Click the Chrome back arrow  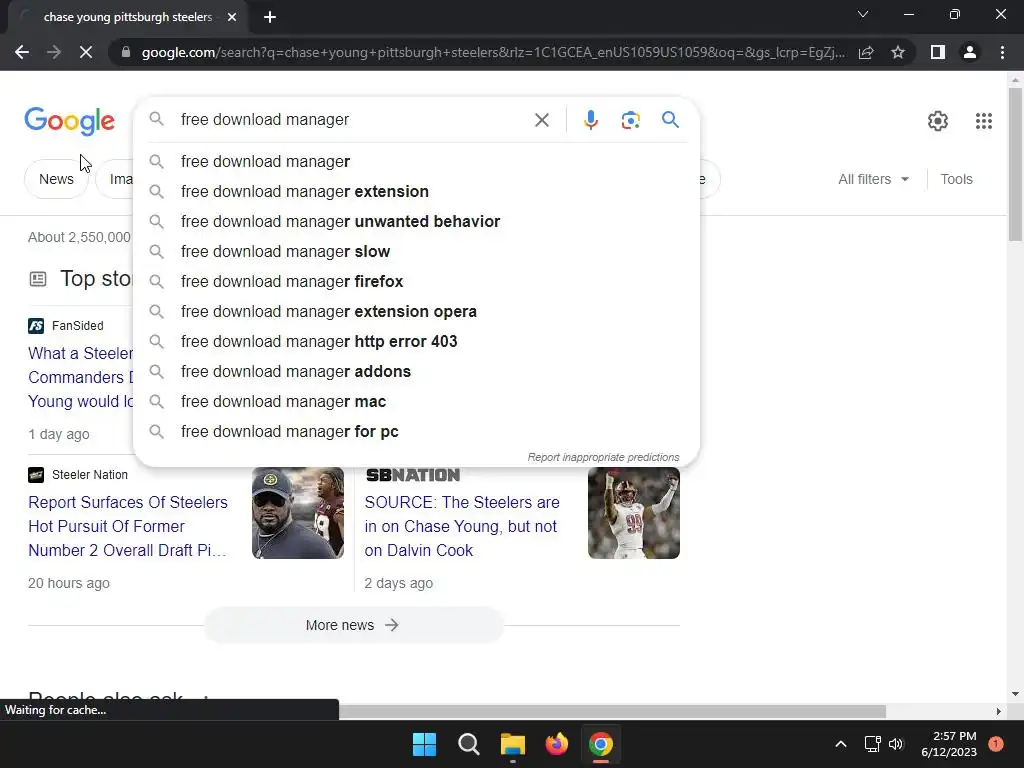coord(22,52)
